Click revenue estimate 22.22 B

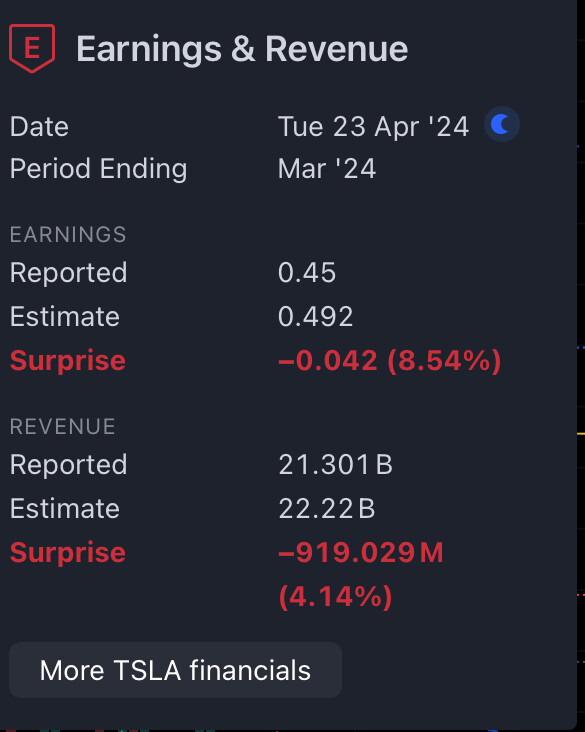click(x=327, y=509)
